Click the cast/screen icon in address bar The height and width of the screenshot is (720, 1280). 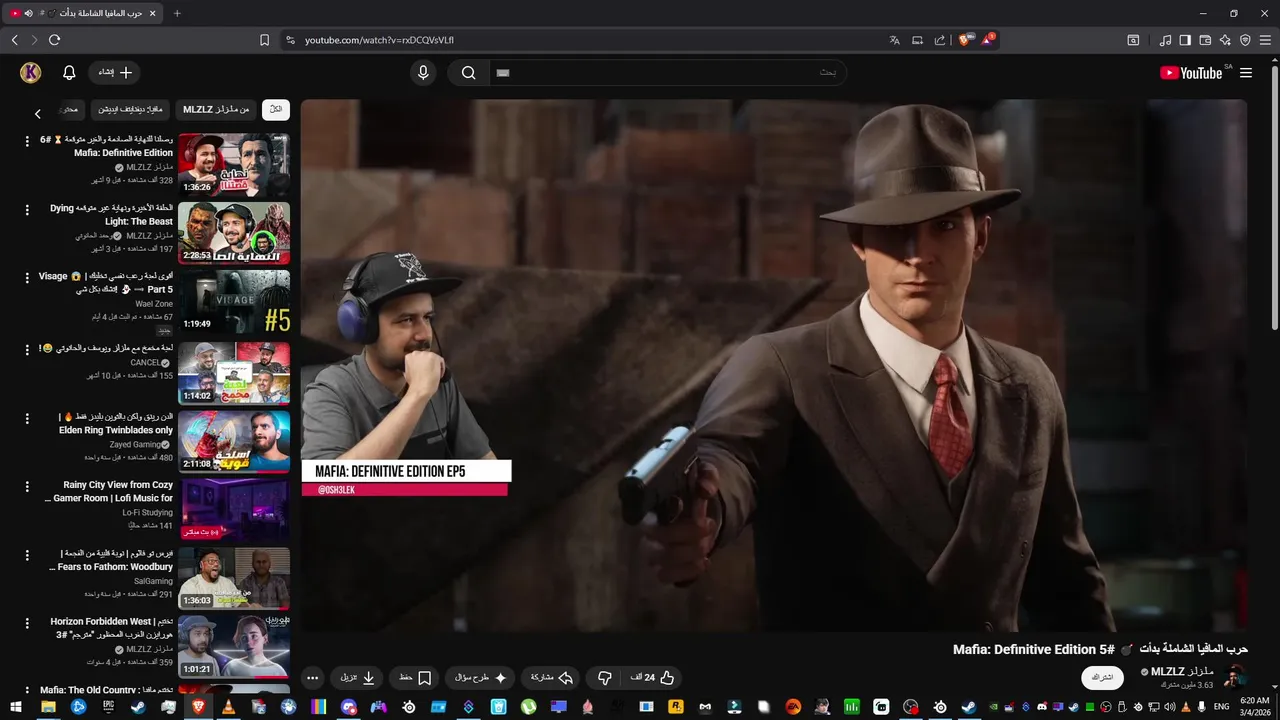click(x=917, y=40)
